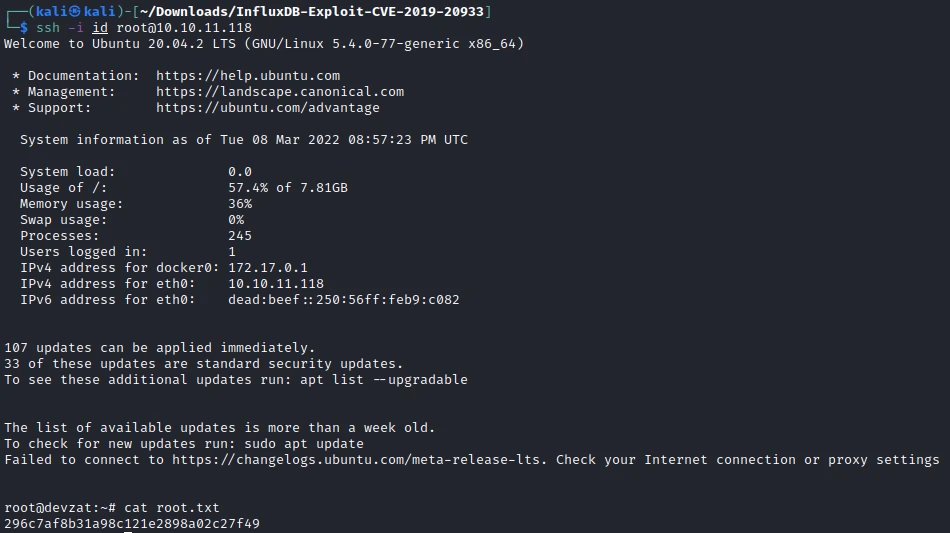Click the processes count 245

coord(240,236)
